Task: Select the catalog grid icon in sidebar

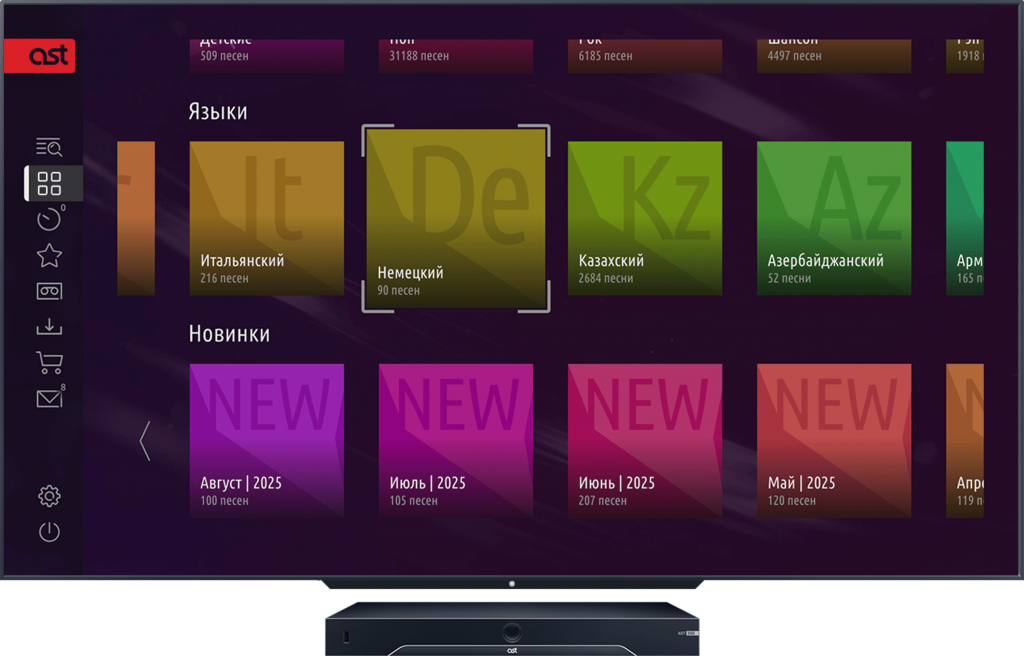Action: [49, 183]
